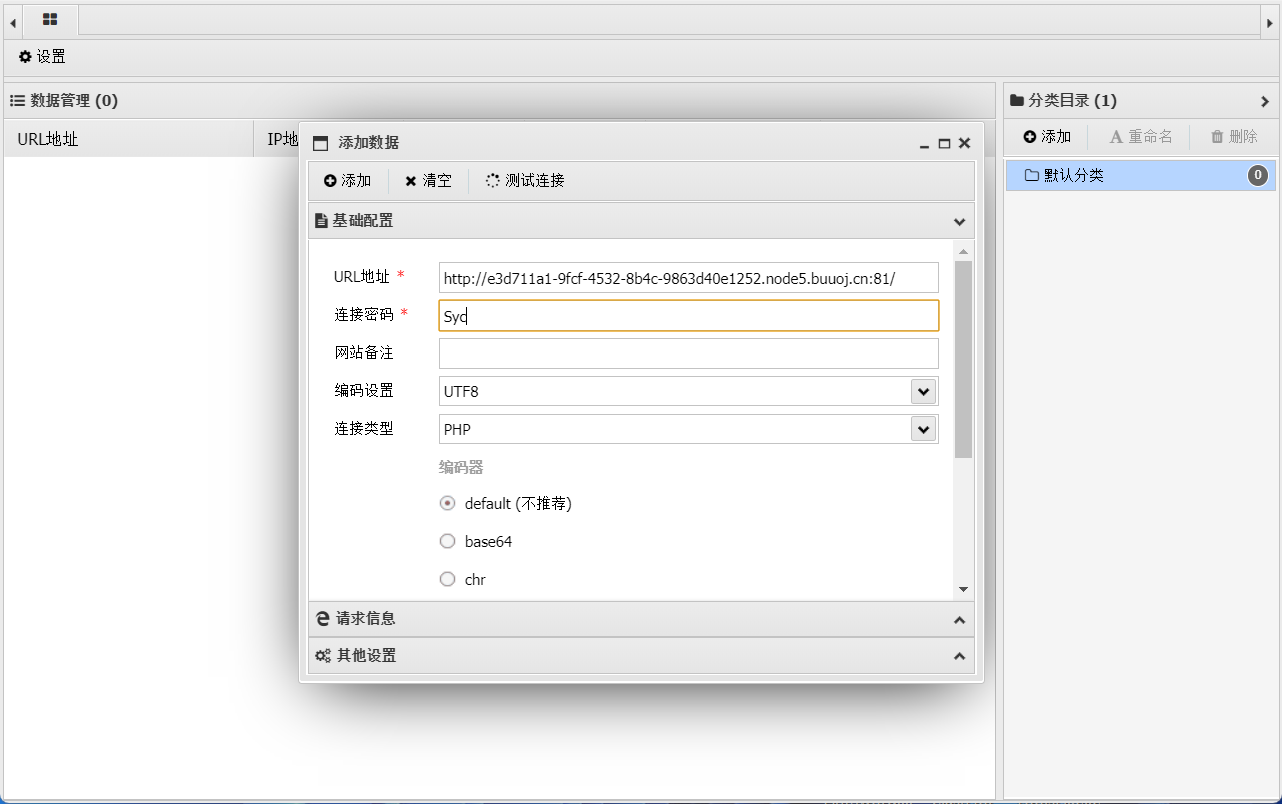Select the chr encoder radio
This screenshot has width=1282, height=804.
[448, 579]
